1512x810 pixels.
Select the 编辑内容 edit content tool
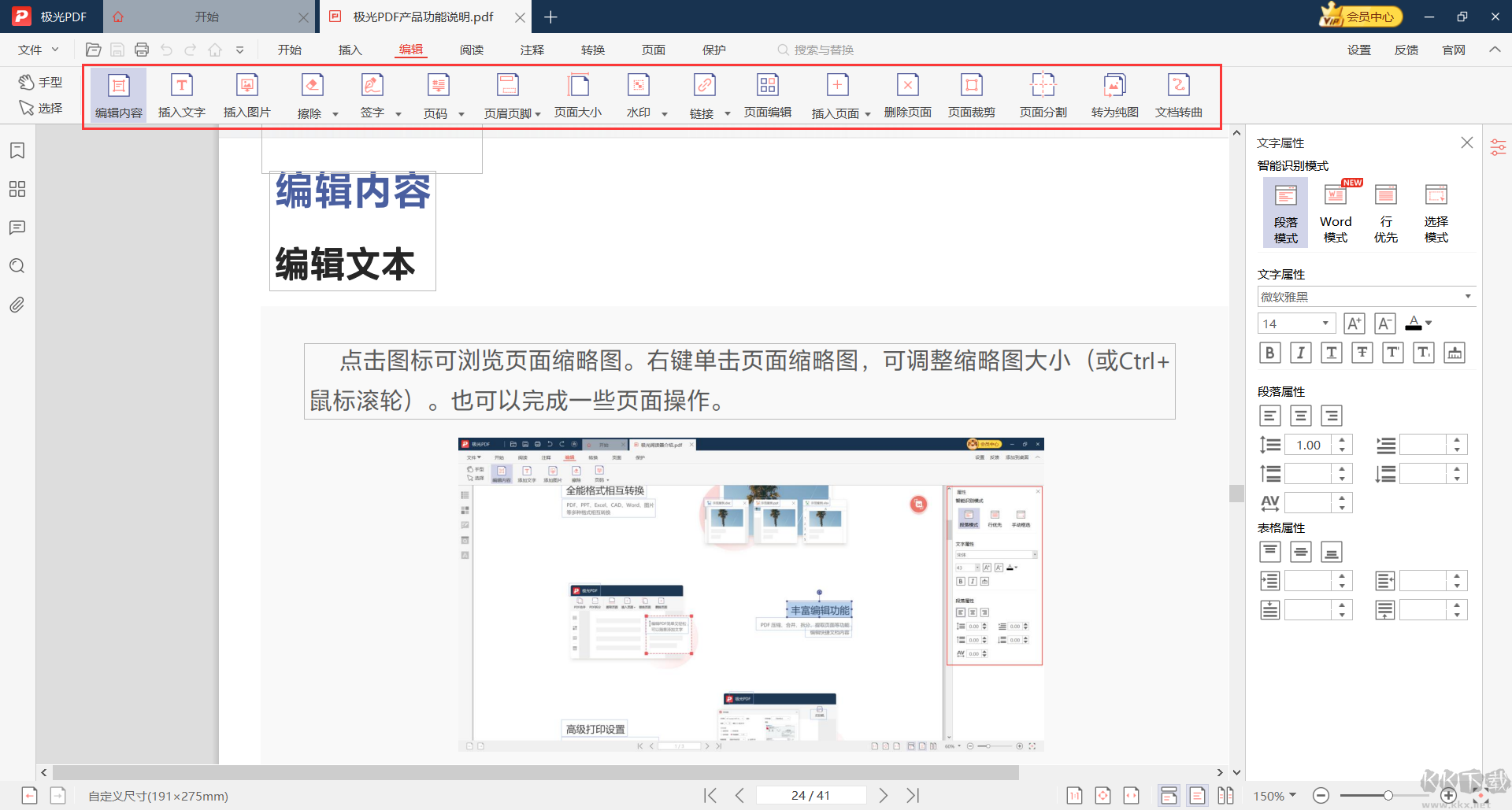tap(119, 95)
